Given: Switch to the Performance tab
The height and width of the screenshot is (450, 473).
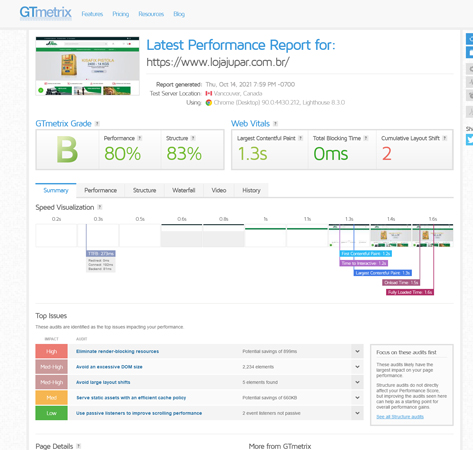Looking at the screenshot, I should [x=100, y=190].
